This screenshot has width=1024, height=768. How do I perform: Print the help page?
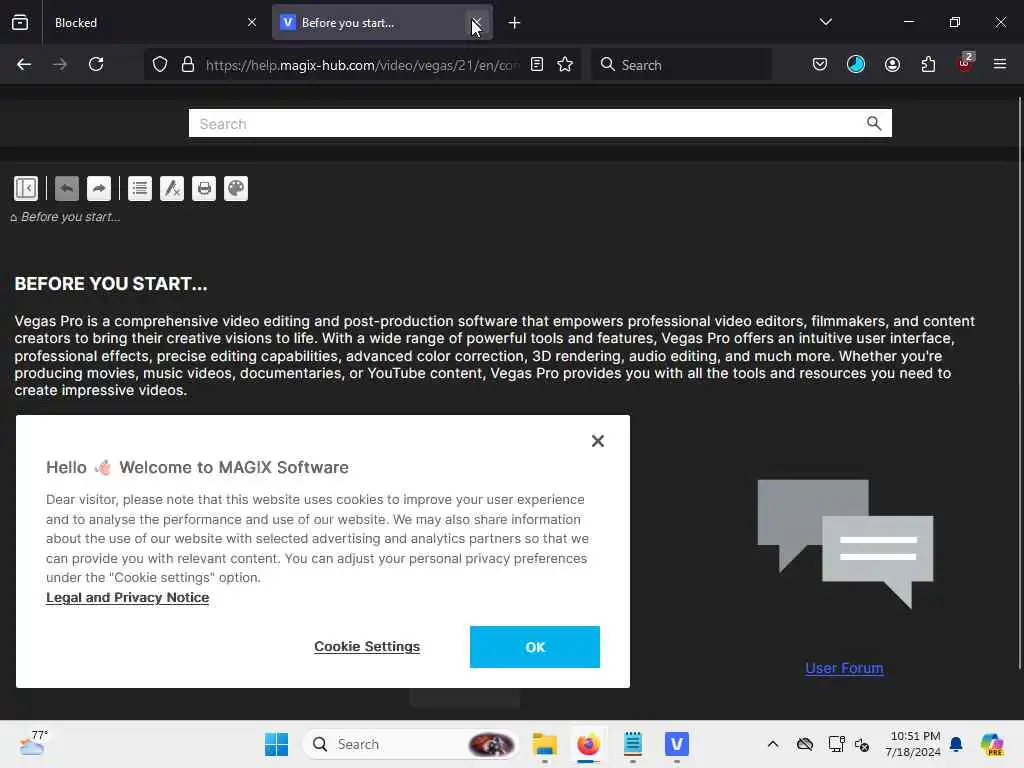point(204,189)
